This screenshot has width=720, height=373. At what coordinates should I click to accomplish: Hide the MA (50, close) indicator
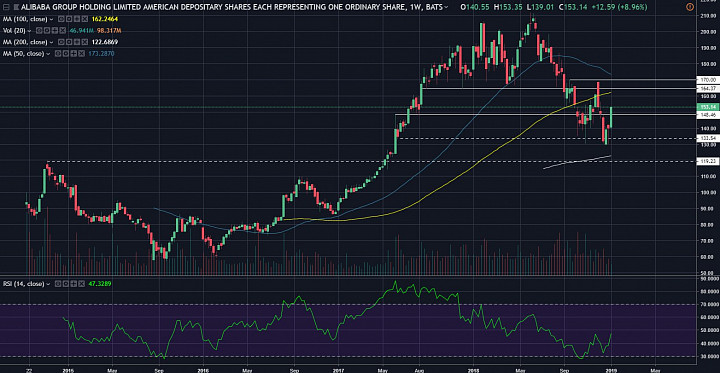pyautogui.click(x=58, y=54)
